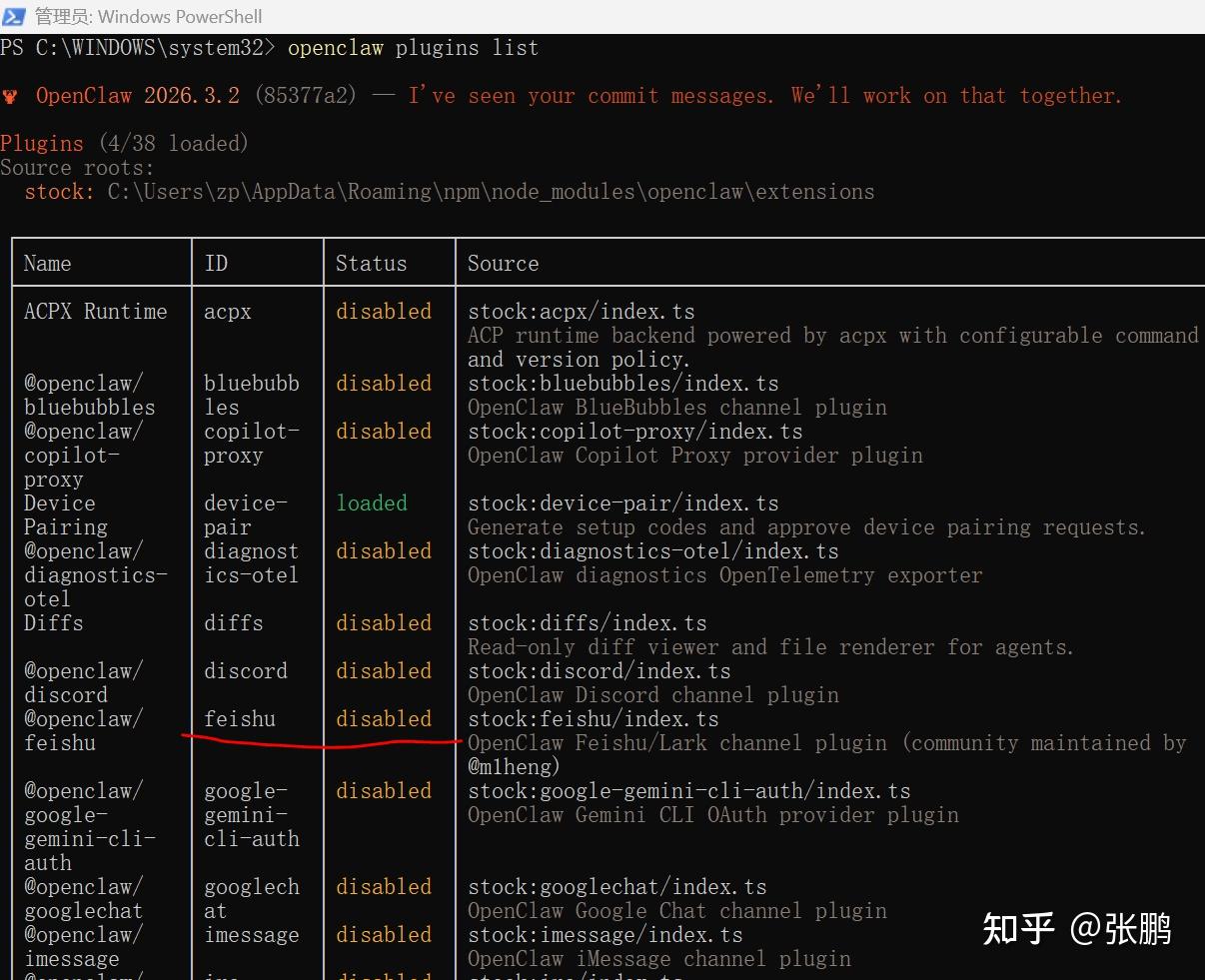This screenshot has width=1205, height=980.
Task: Click 'stock:diffs/index.ts' source
Action: tap(587, 623)
